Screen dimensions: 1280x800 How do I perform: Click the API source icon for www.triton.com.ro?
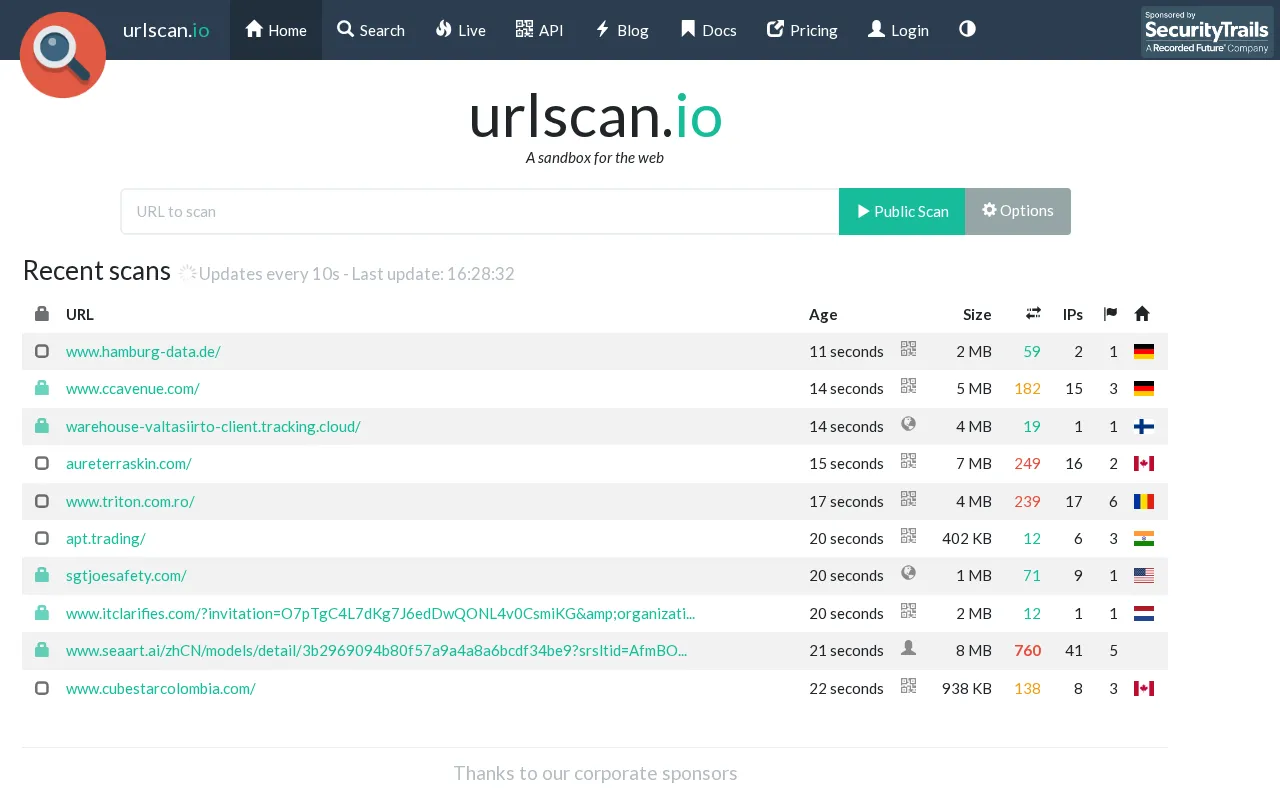point(908,498)
